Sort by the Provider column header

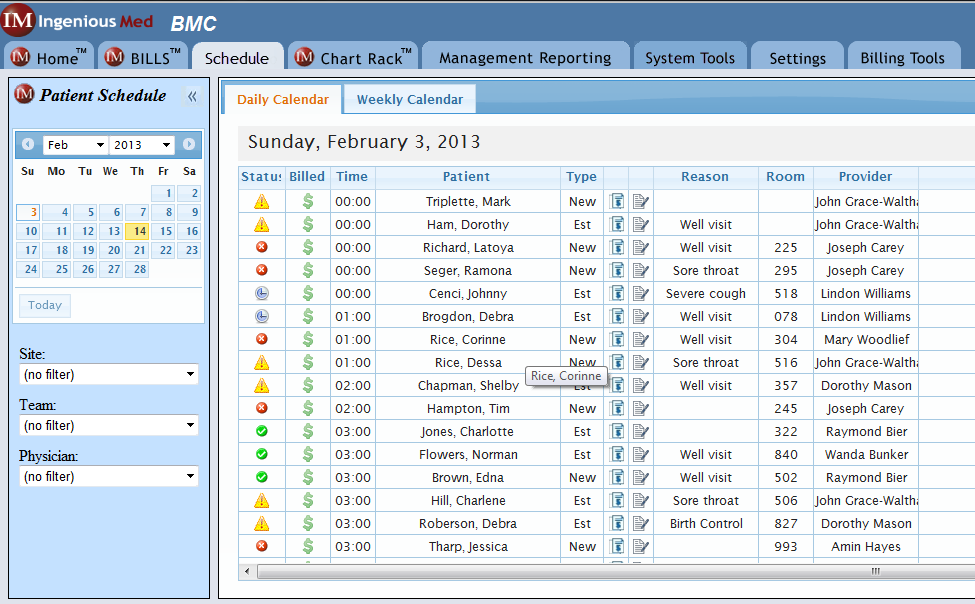[866, 177]
